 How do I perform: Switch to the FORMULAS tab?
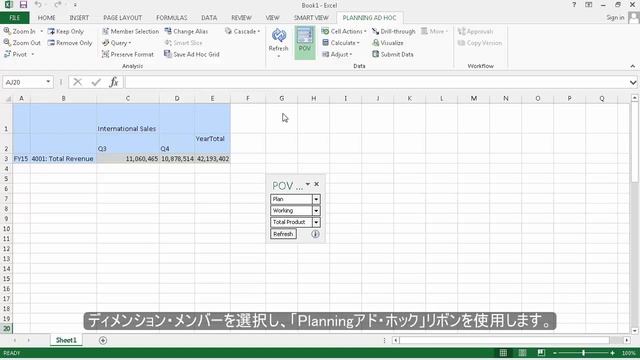point(171,18)
